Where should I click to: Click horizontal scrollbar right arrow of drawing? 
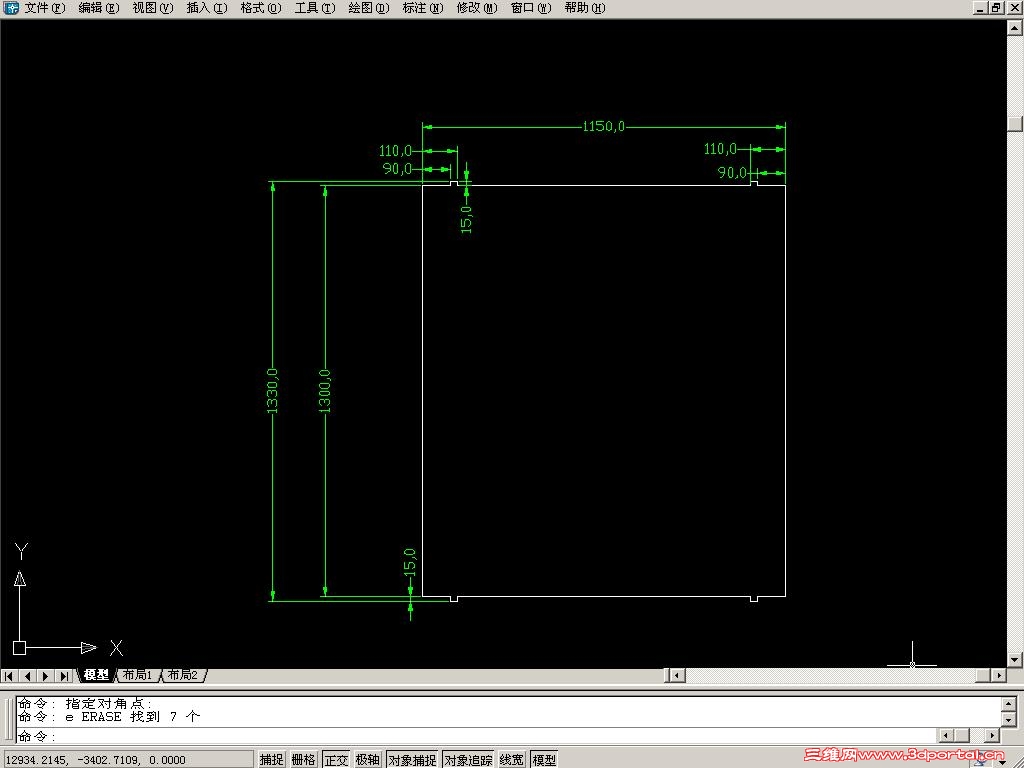coord(999,675)
